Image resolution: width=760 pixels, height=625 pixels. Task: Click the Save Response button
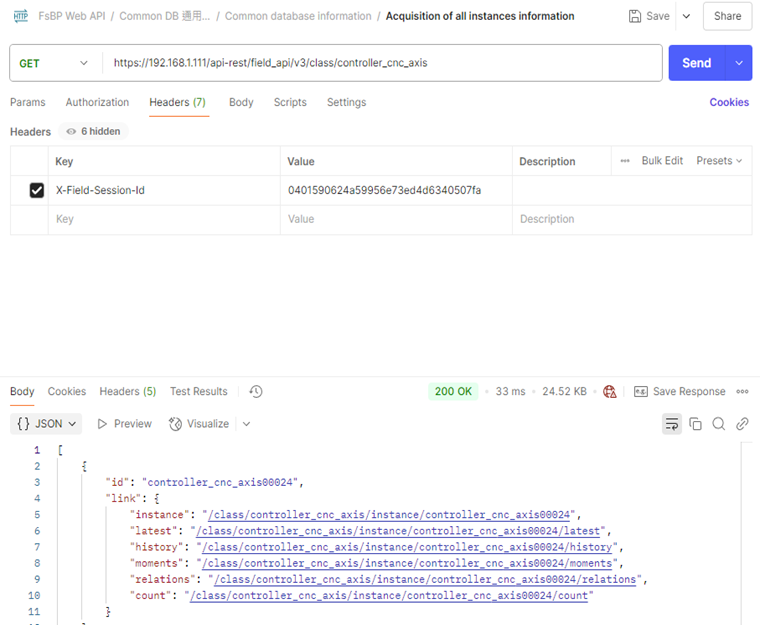click(x=680, y=391)
